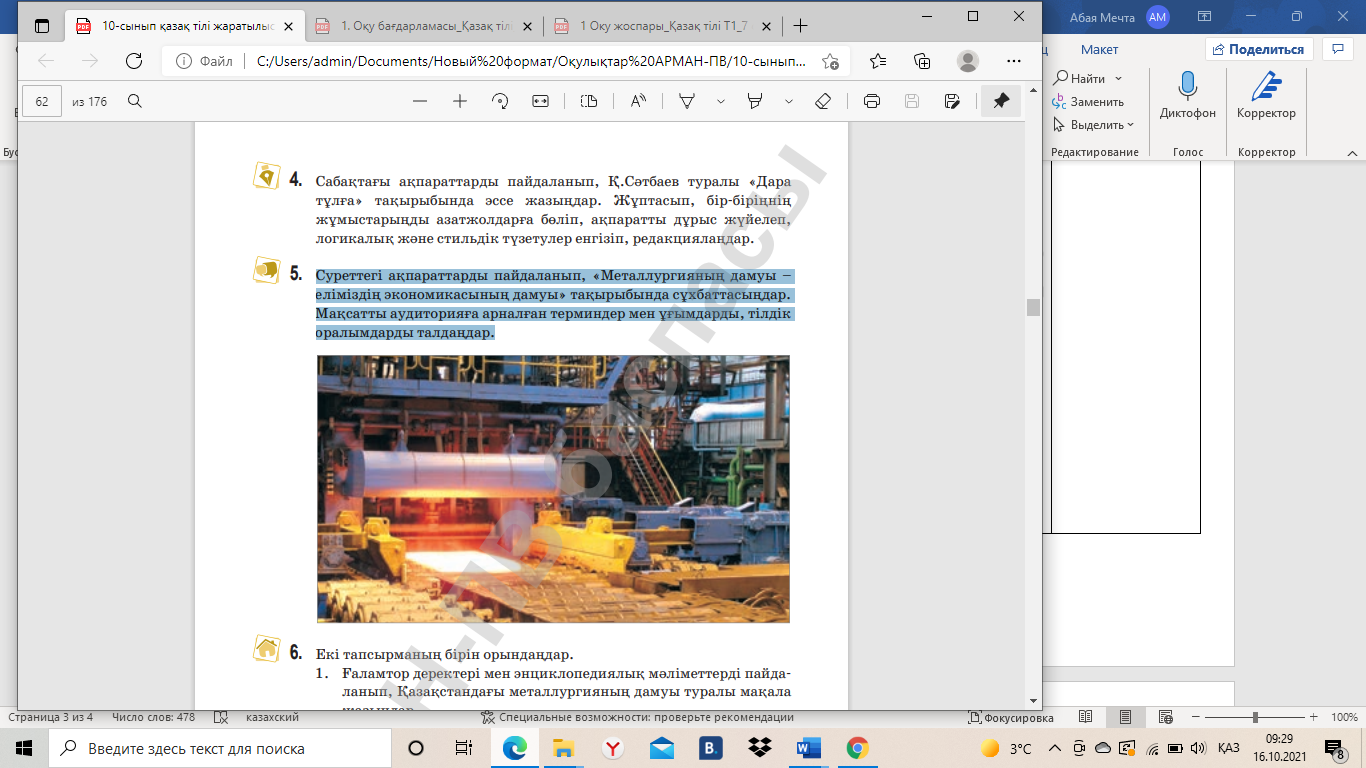Screen dimensions: 1366x768
Task: Click the print icon in PDF toolbar
Action: tap(872, 101)
